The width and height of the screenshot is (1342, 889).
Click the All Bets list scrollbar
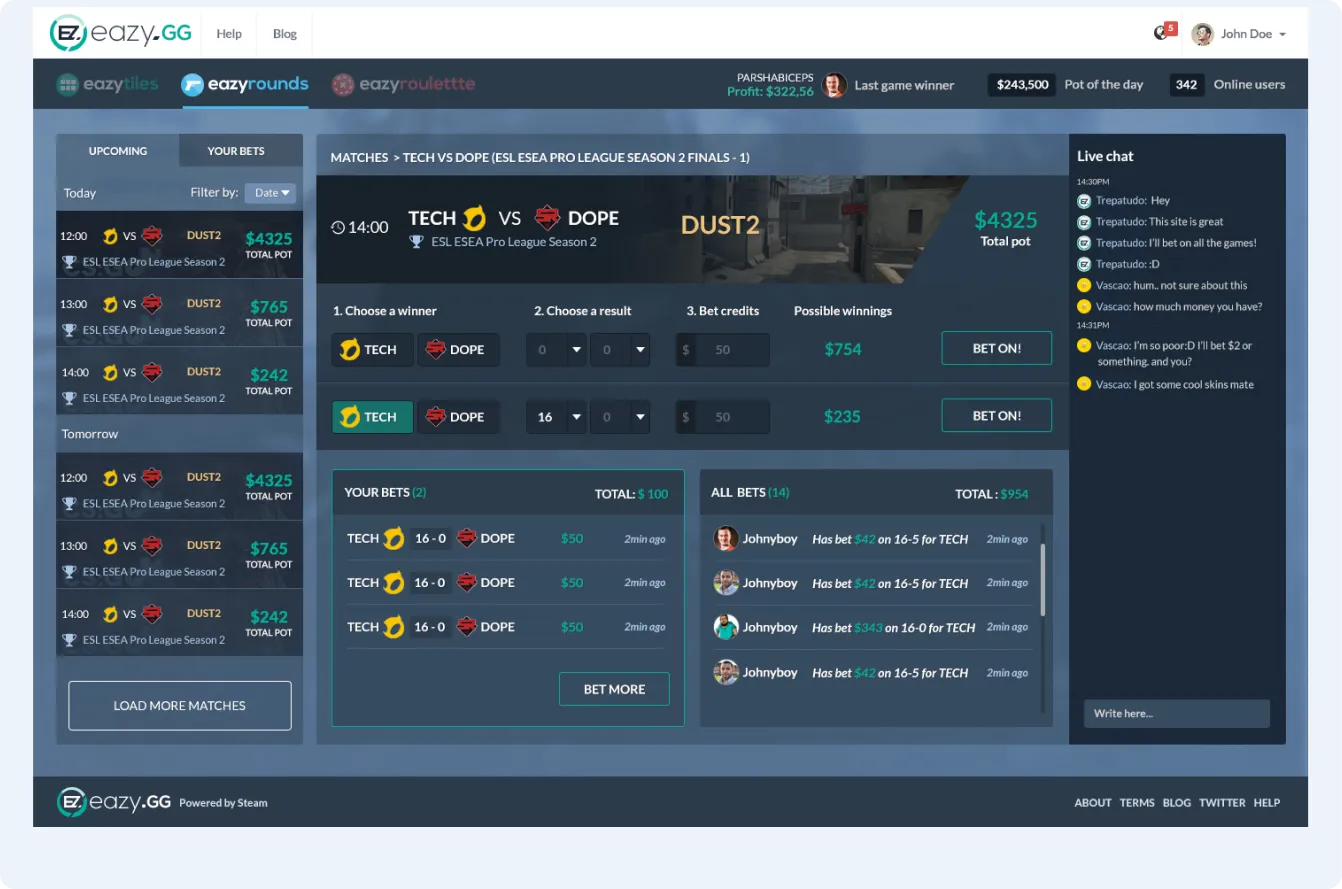tap(1043, 580)
